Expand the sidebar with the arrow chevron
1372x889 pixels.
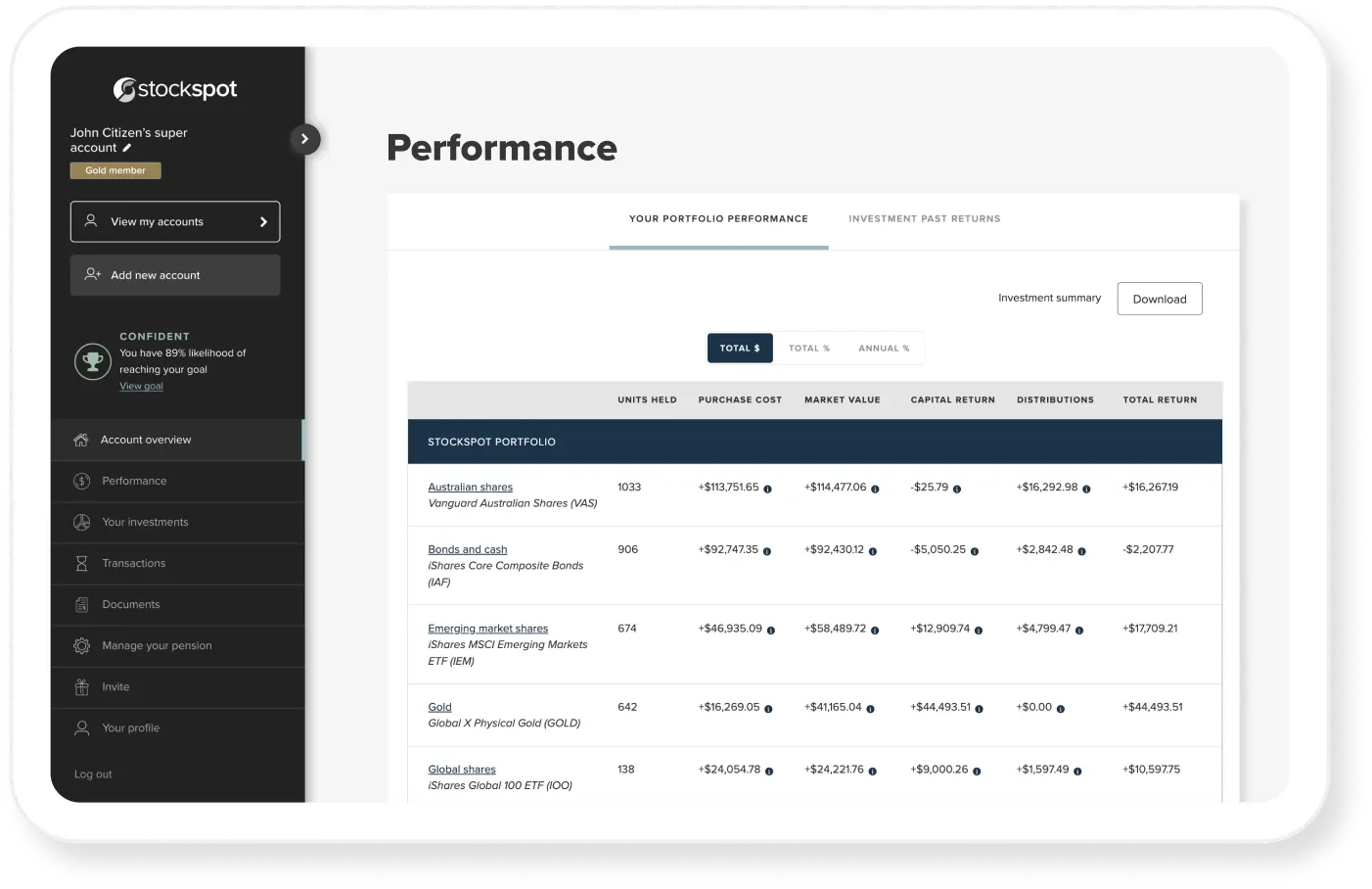click(305, 139)
